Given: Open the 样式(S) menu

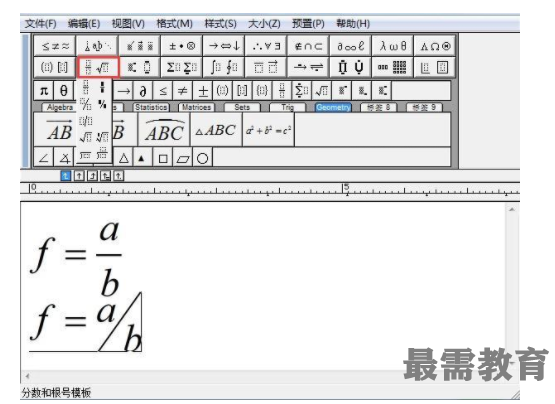Looking at the screenshot, I should (x=221, y=24).
